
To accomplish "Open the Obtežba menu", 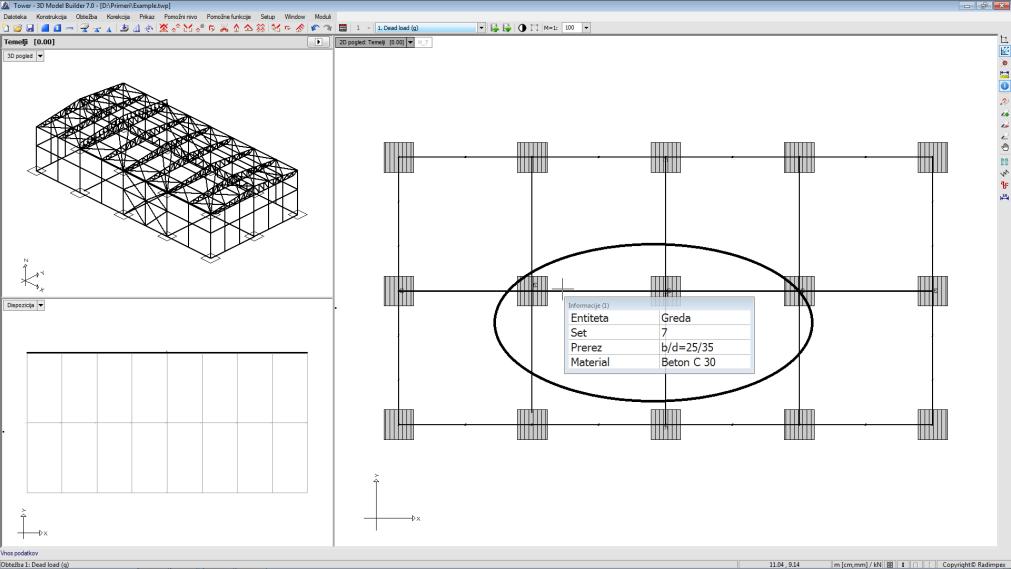I will [x=86, y=17].
